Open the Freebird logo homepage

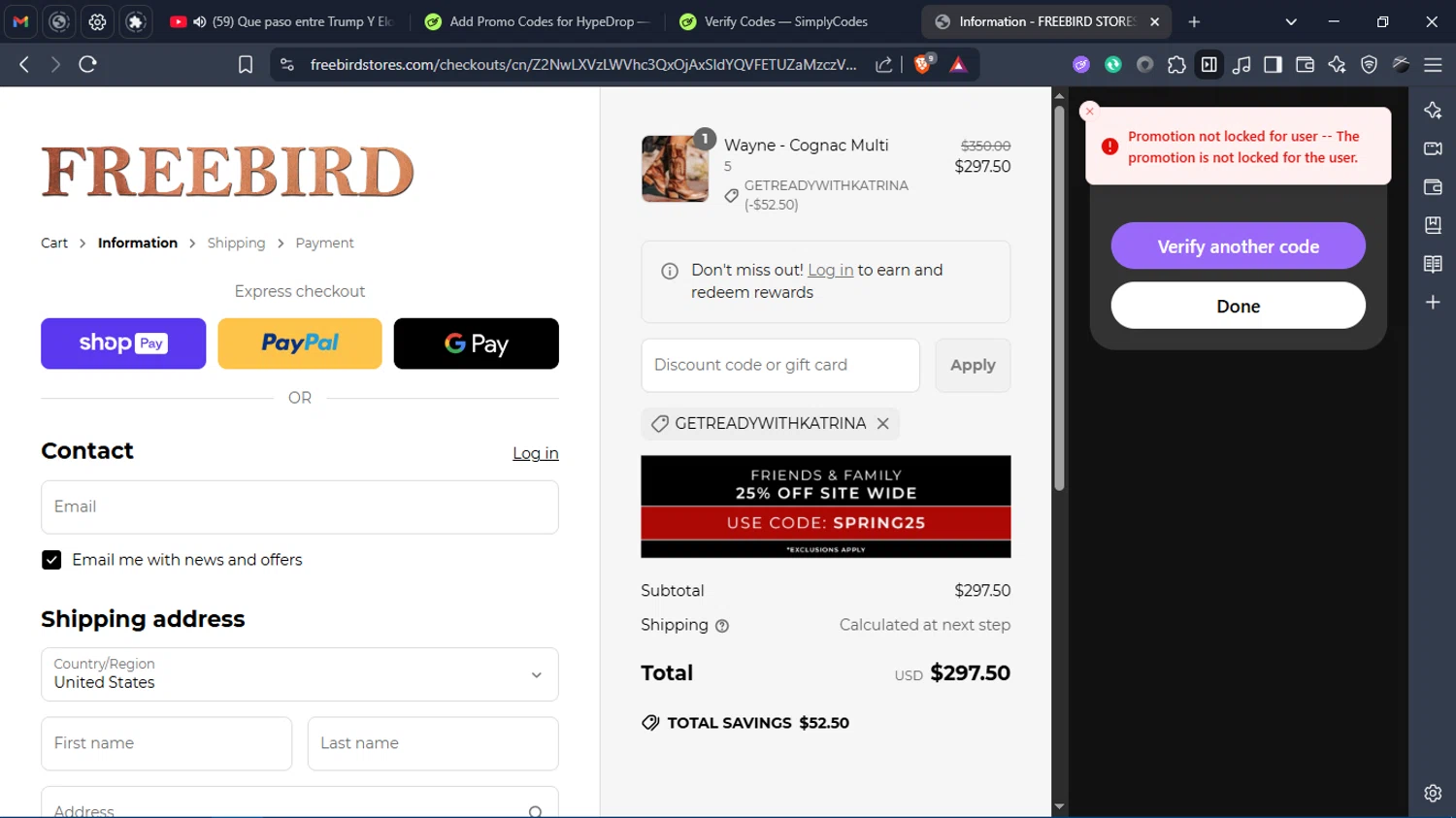pos(227,172)
